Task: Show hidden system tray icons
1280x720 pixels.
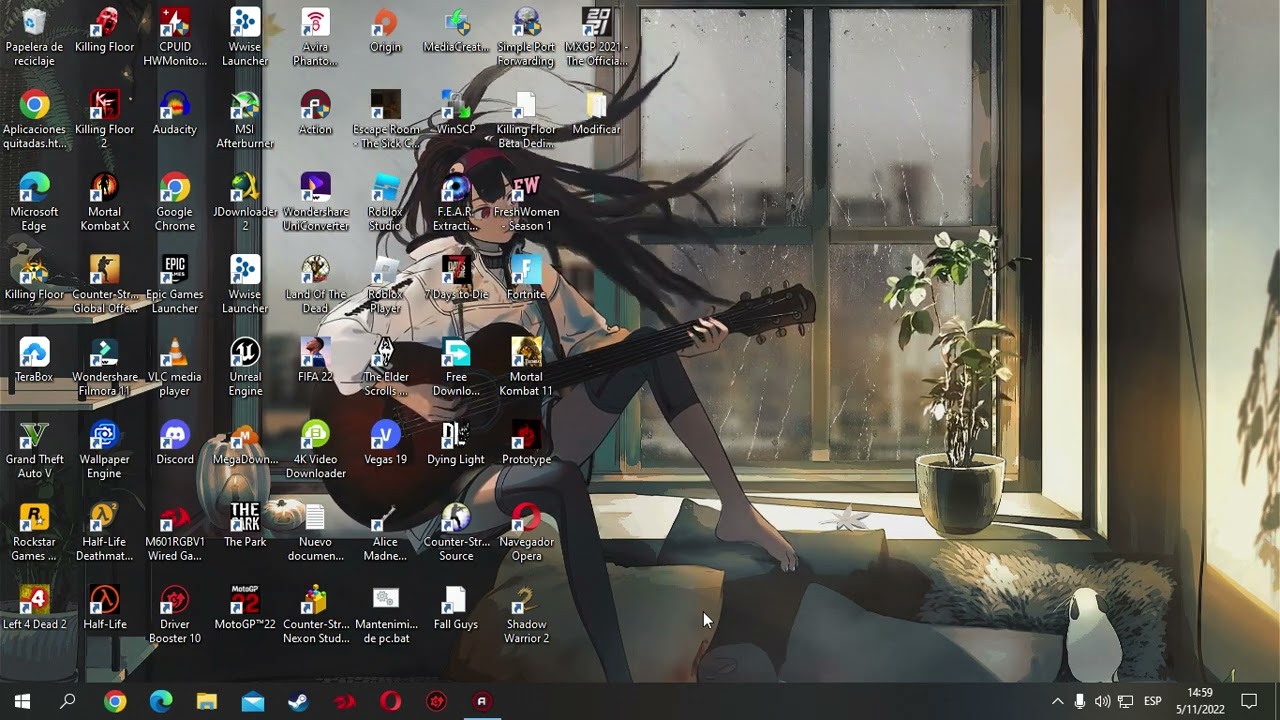Action: coord(1057,701)
